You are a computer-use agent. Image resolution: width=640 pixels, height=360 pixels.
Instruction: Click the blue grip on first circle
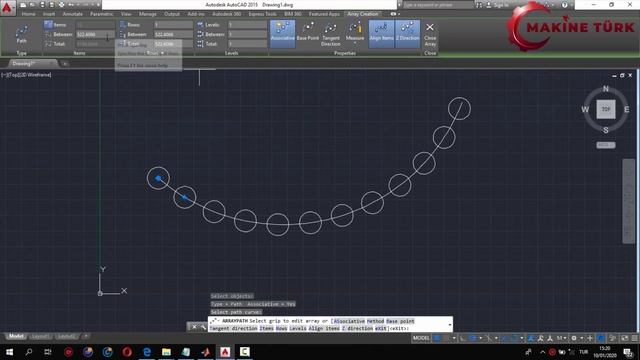tap(158, 178)
